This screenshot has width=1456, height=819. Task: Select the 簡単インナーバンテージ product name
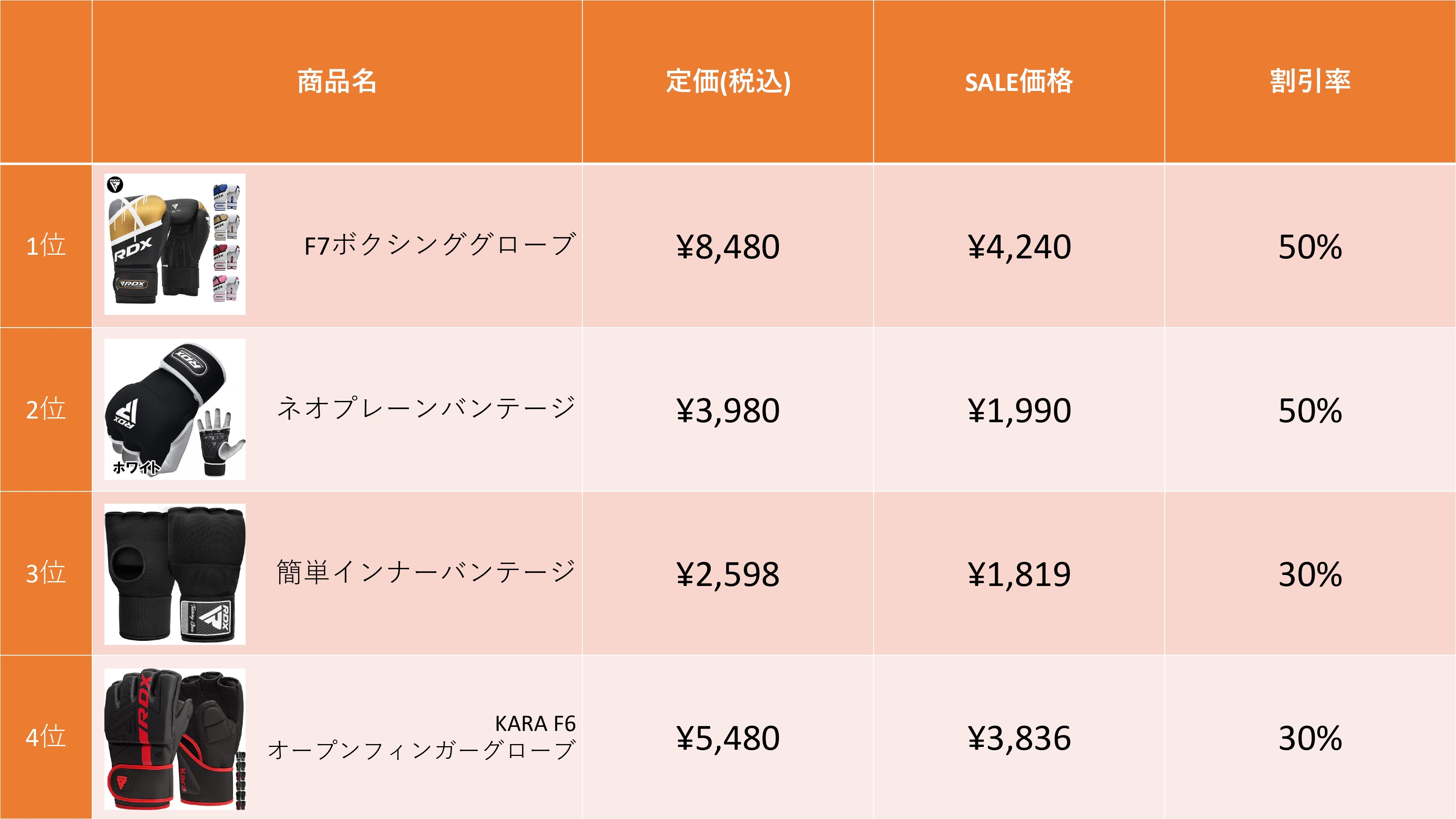pyautogui.click(x=426, y=572)
